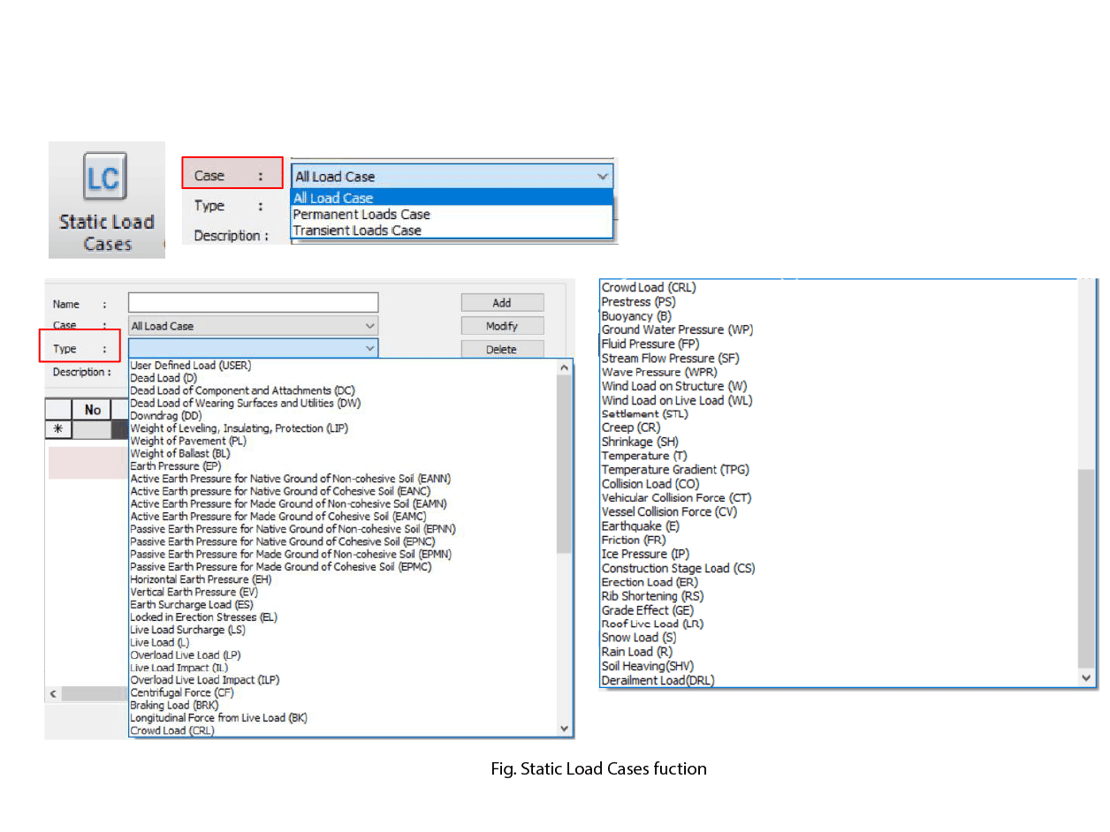
Task: Select Transient Loads Case option
Action: 357,231
